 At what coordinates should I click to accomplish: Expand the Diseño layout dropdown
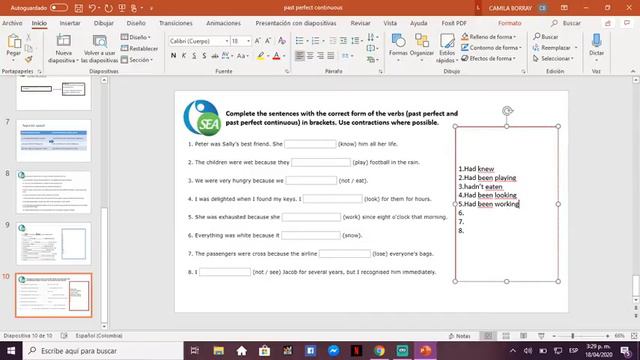tap(136, 37)
